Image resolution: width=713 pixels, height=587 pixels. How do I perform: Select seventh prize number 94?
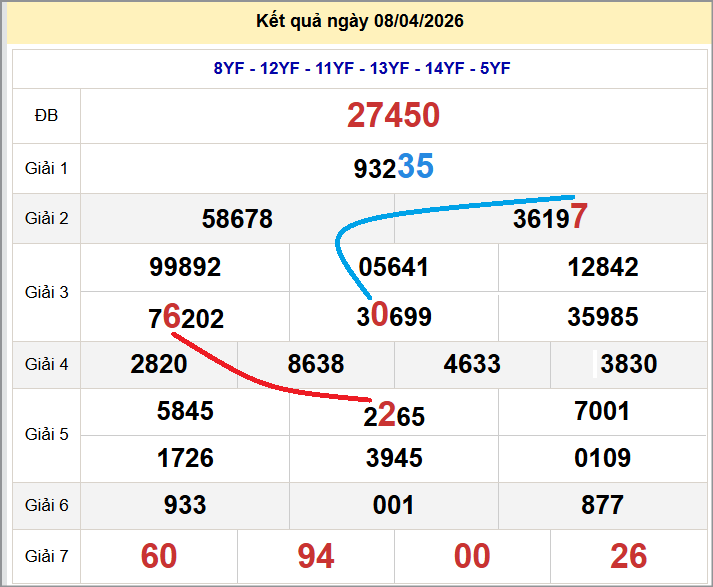pos(316,556)
